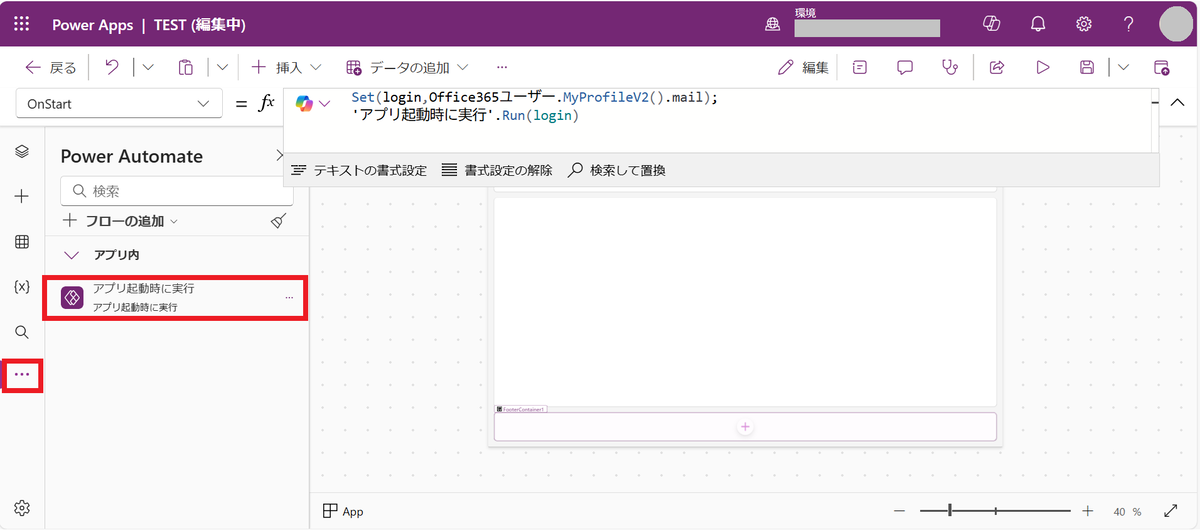1200x530 pixels.
Task: Click the refresh flows broom icon
Action: point(279,221)
